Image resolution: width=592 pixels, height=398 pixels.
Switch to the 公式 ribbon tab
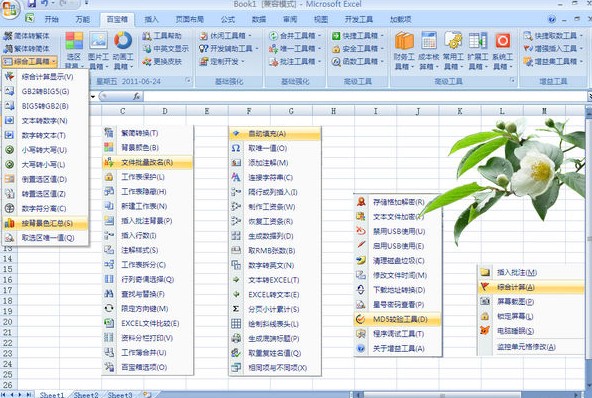[x=228, y=19]
